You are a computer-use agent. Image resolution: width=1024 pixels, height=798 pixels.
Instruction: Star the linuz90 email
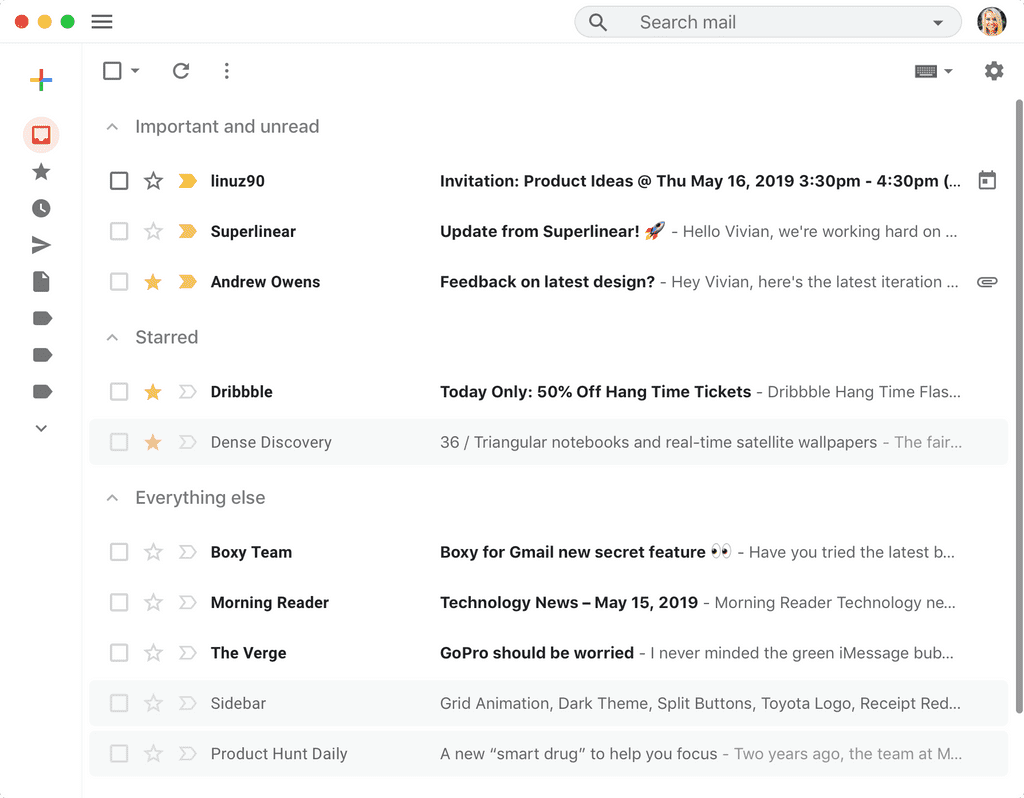(x=153, y=180)
